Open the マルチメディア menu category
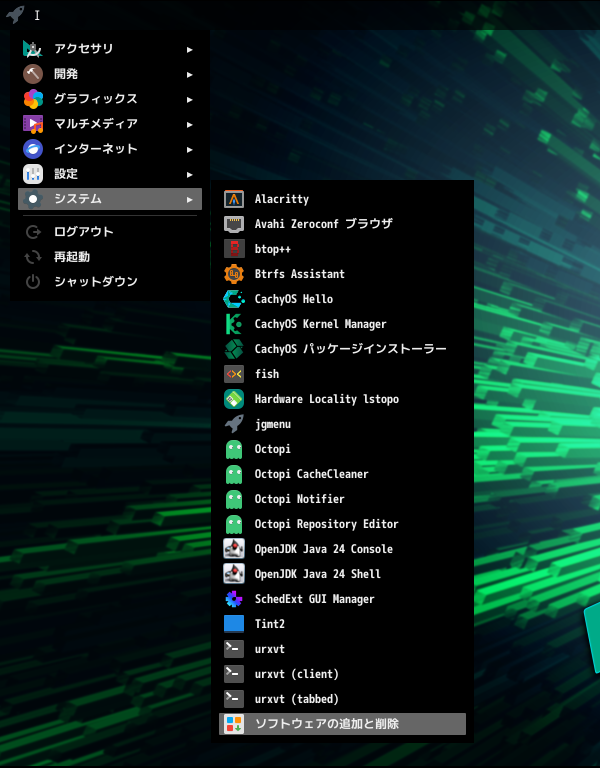Image resolution: width=600 pixels, height=768 pixels. coord(96,124)
